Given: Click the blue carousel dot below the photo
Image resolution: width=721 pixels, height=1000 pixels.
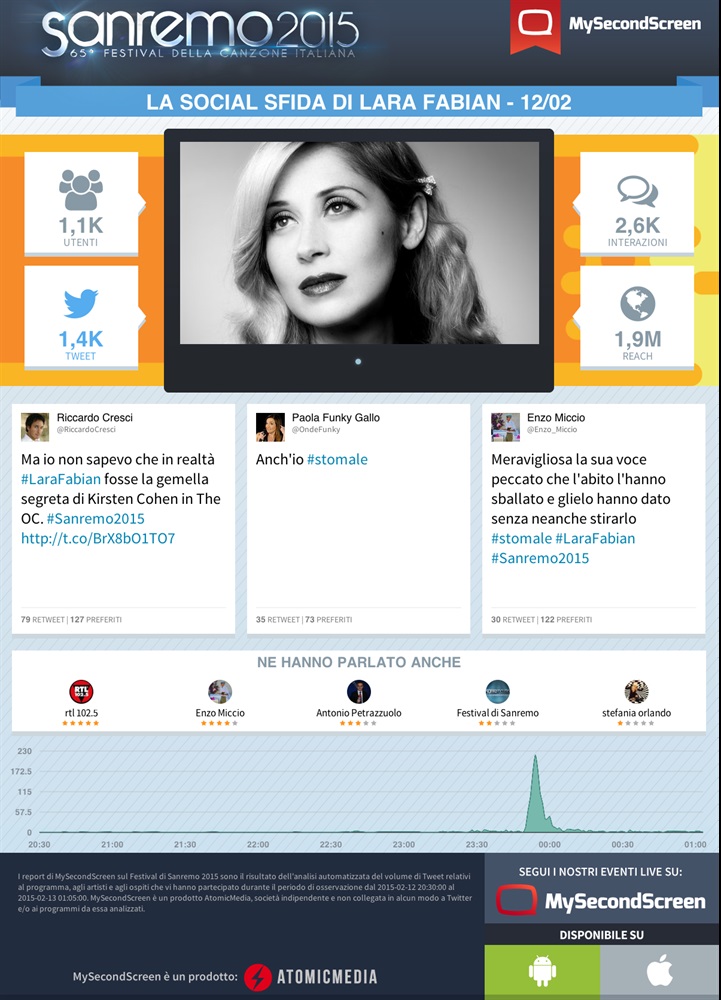Looking at the screenshot, I should 358,362.
